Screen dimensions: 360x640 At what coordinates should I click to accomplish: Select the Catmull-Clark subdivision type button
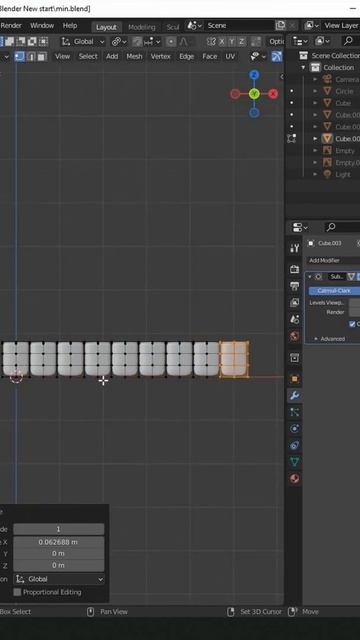[x=334, y=291]
